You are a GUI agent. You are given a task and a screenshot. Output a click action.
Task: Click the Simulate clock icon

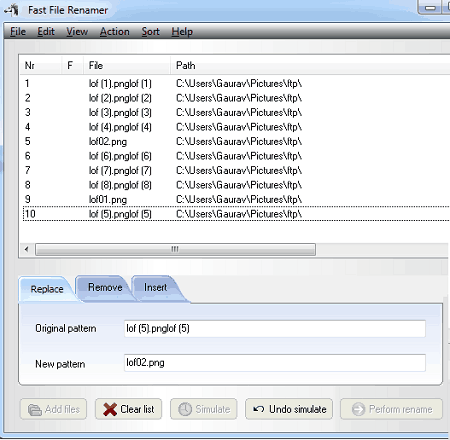click(185, 409)
